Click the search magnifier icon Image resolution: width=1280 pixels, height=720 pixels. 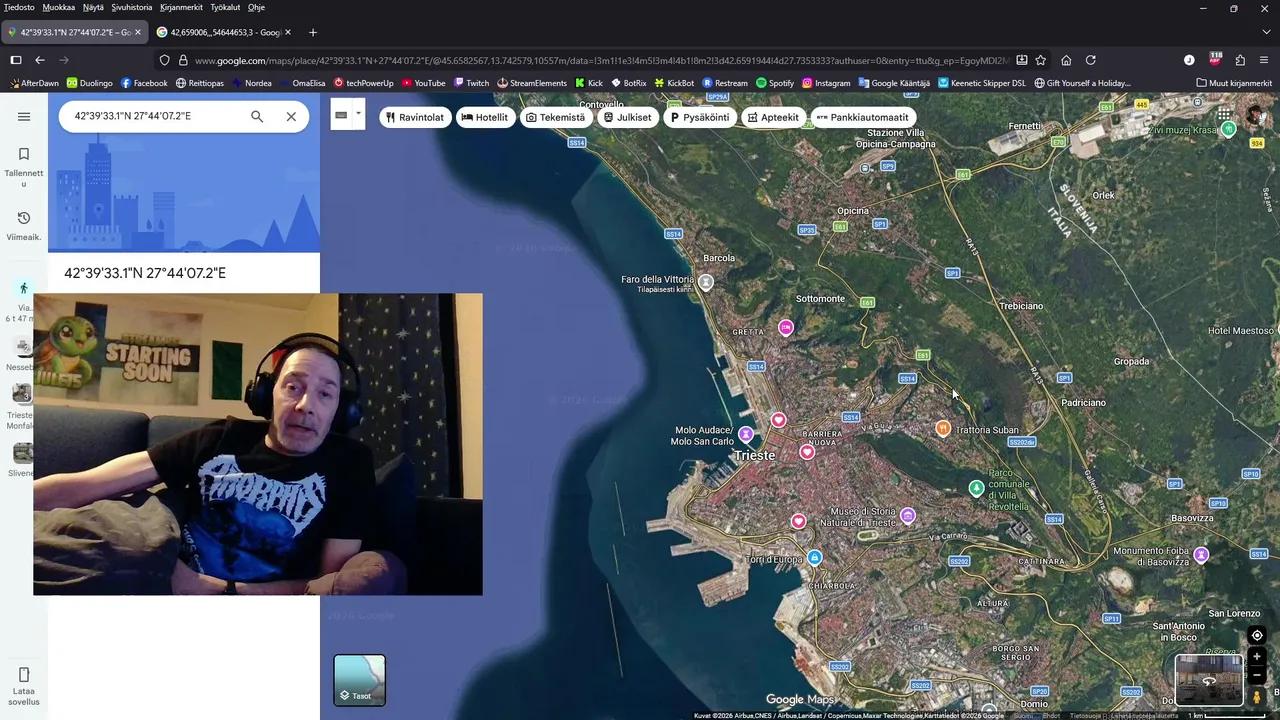pos(257,117)
